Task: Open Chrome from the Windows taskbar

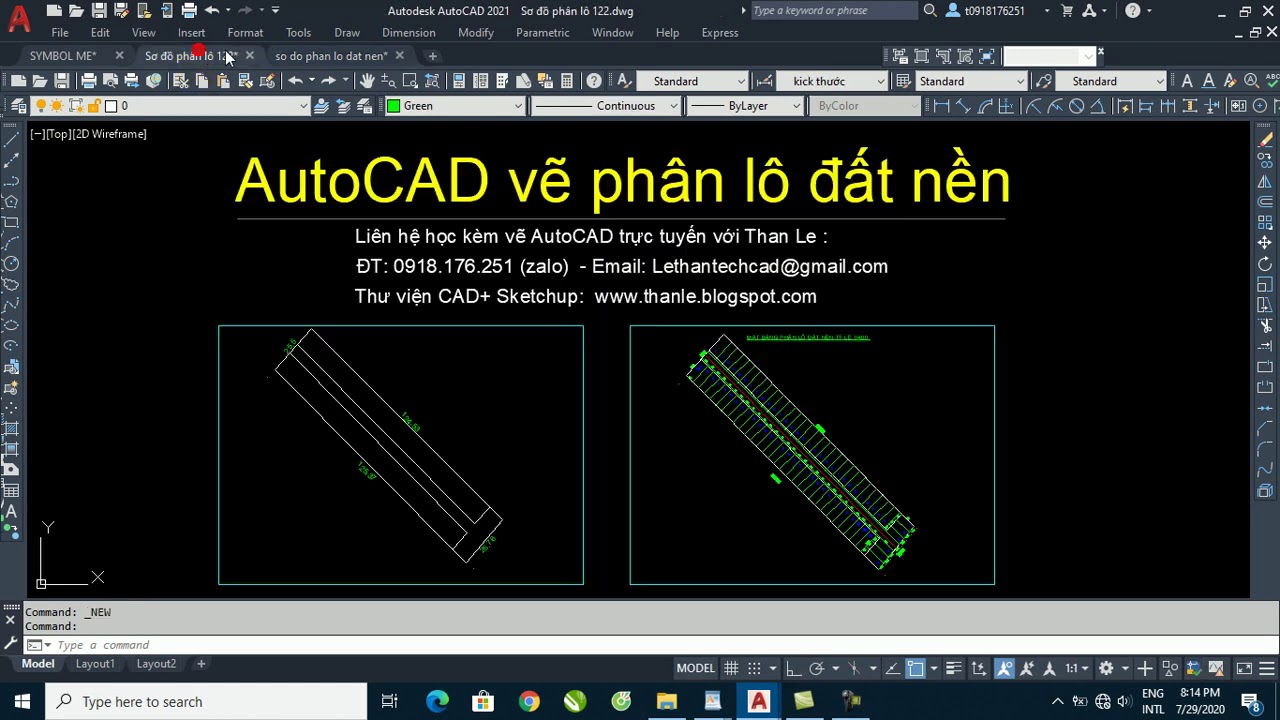Action: (529, 701)
